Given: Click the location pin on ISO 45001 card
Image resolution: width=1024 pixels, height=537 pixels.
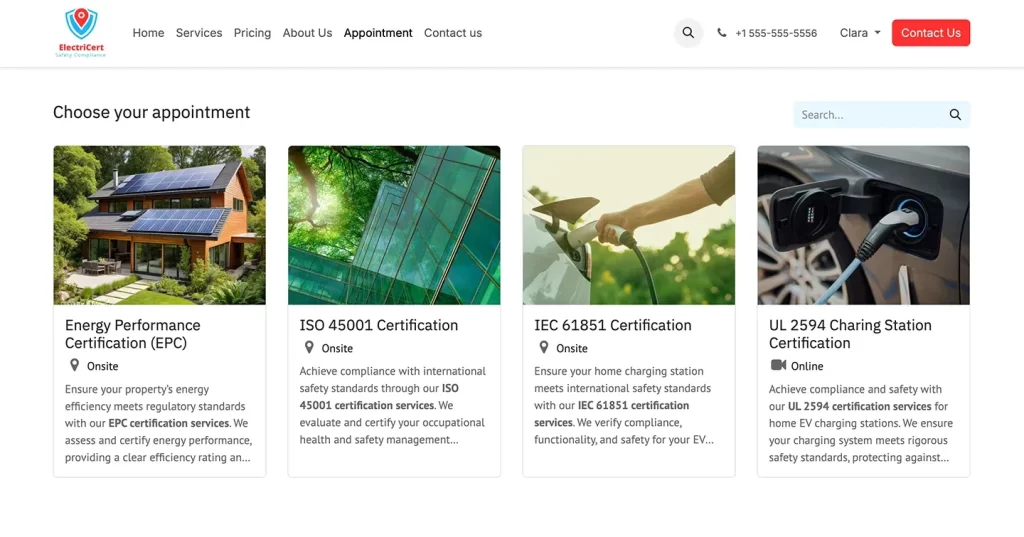Looking at the screenshot, I should (x=309, y=348).
